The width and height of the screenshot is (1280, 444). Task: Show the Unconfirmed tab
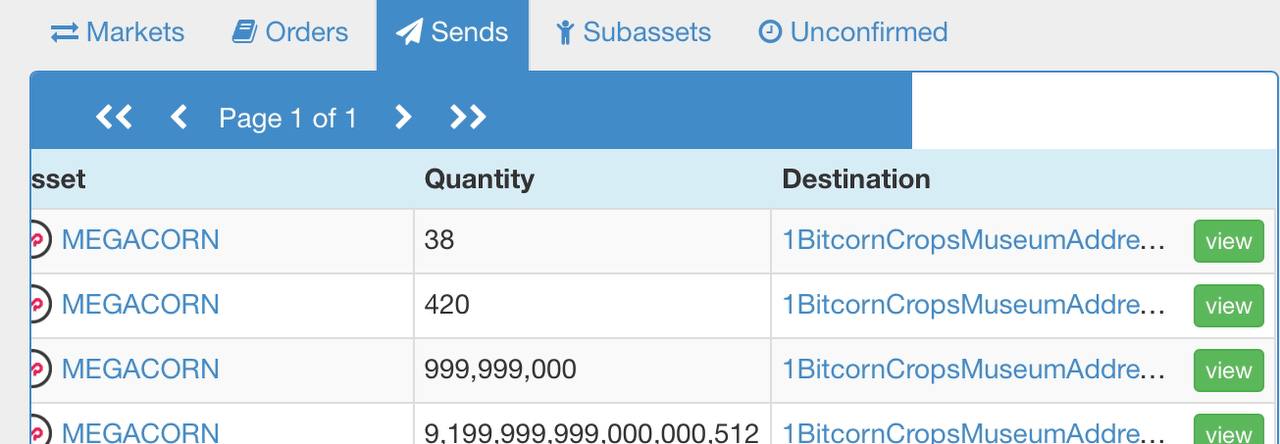(x=853, y=32)
